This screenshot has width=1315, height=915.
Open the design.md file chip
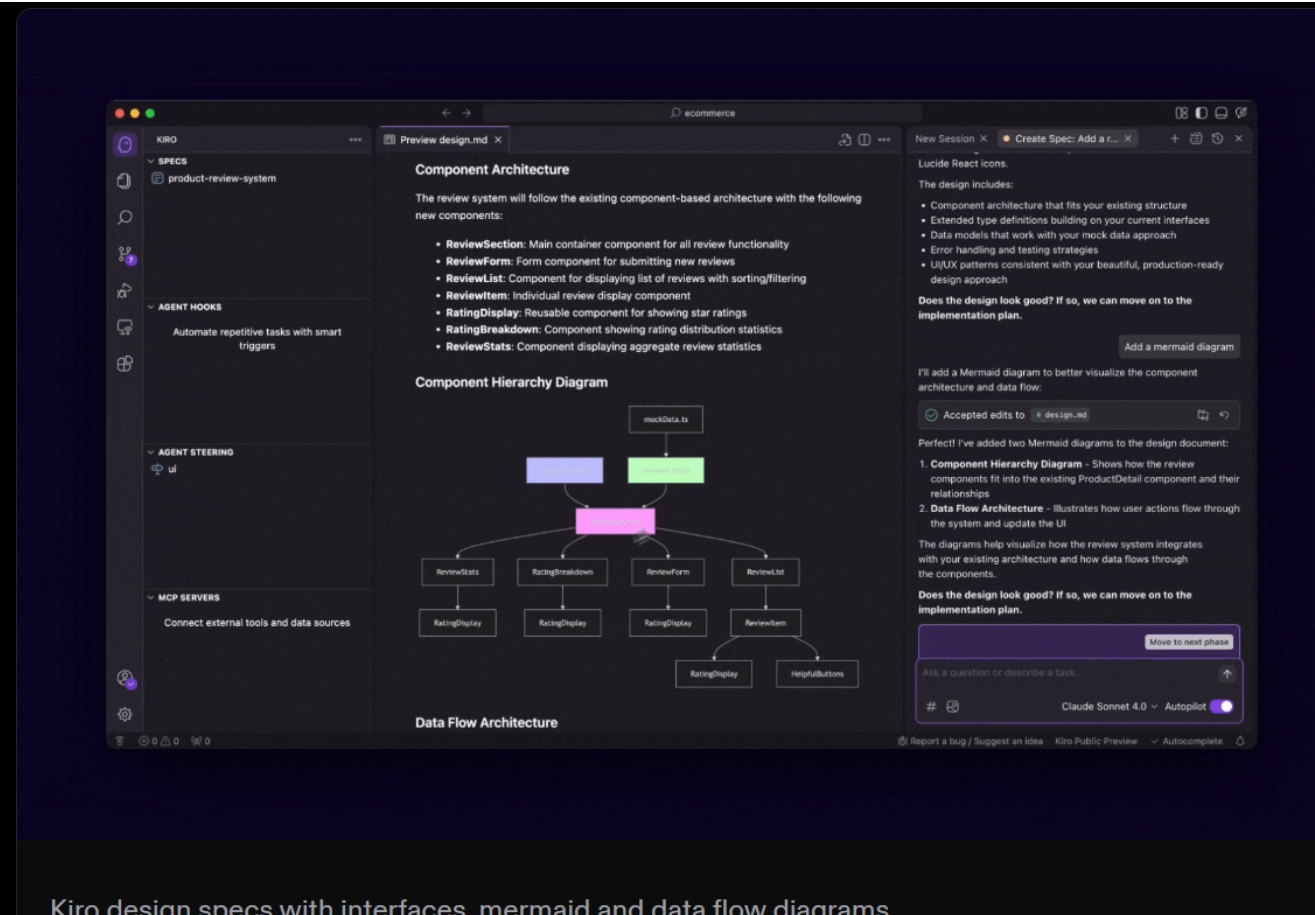pyautogui.click(x=1060, y=414)
